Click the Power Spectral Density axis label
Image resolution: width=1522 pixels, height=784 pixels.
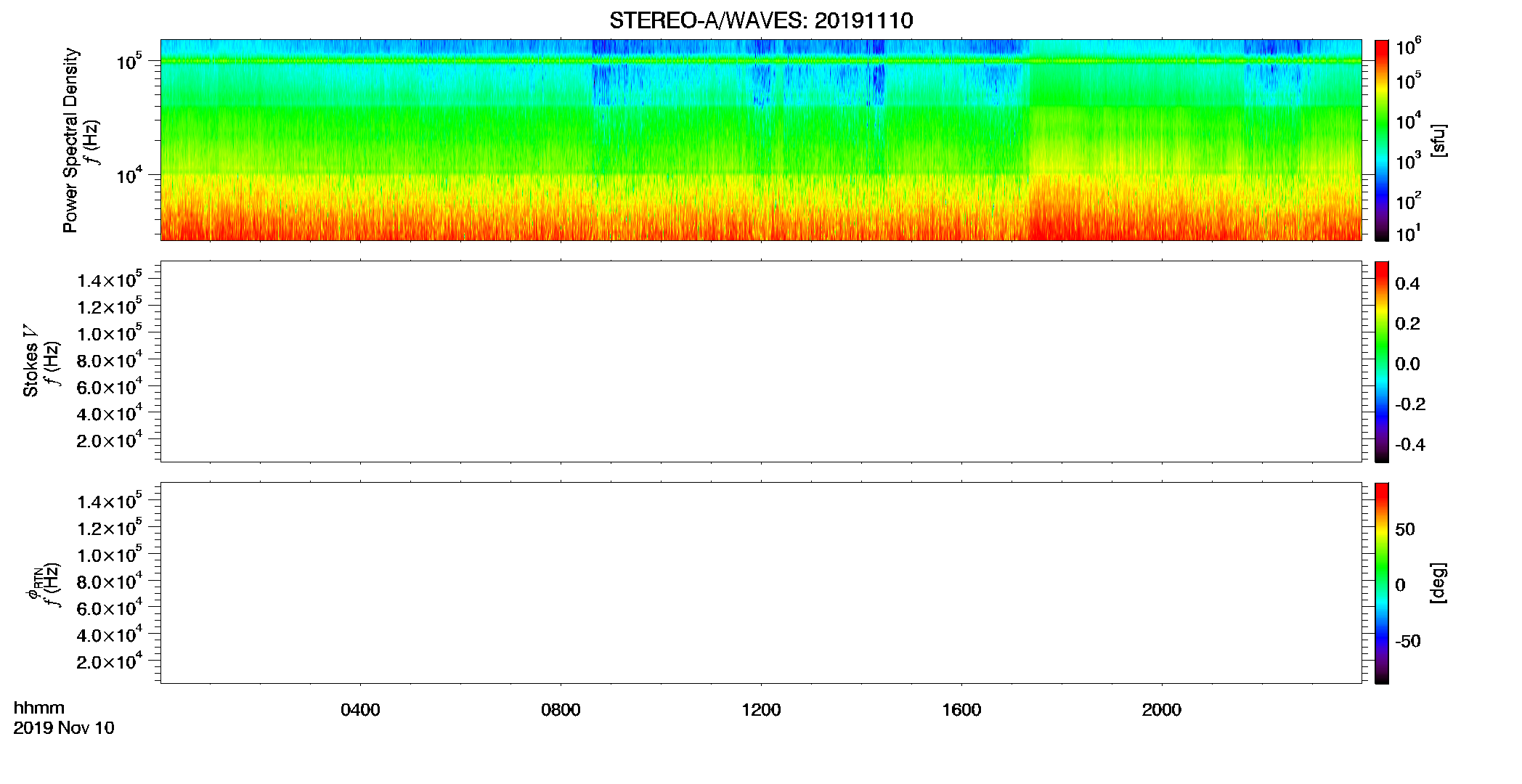70,140
